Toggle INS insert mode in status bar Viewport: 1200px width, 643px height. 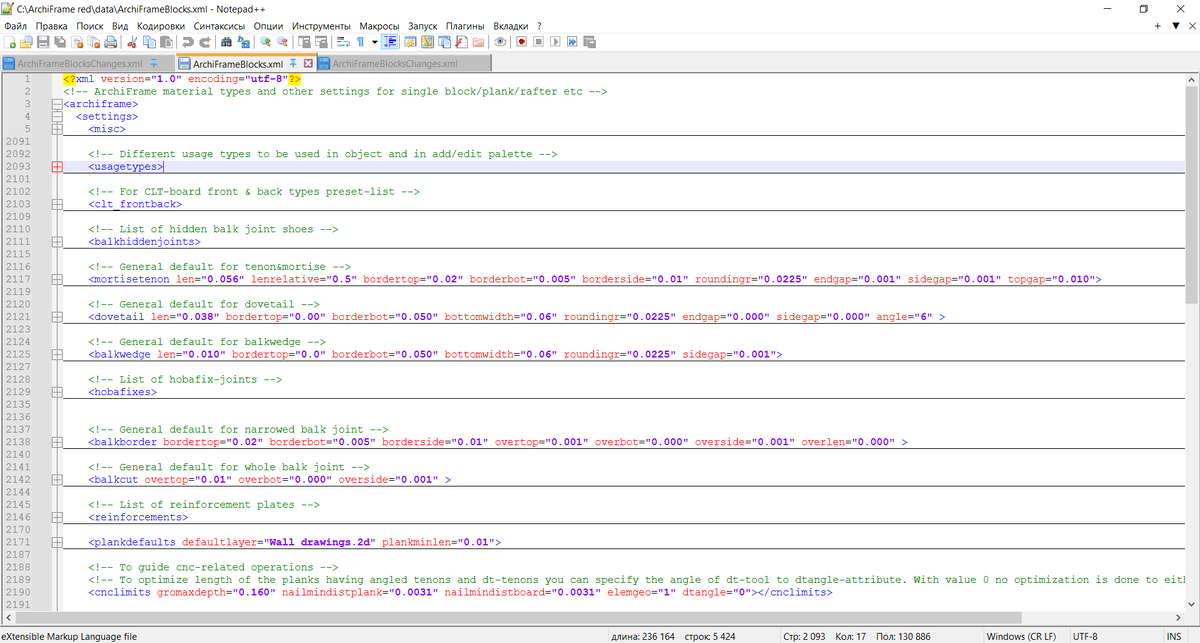[1173, 636]
